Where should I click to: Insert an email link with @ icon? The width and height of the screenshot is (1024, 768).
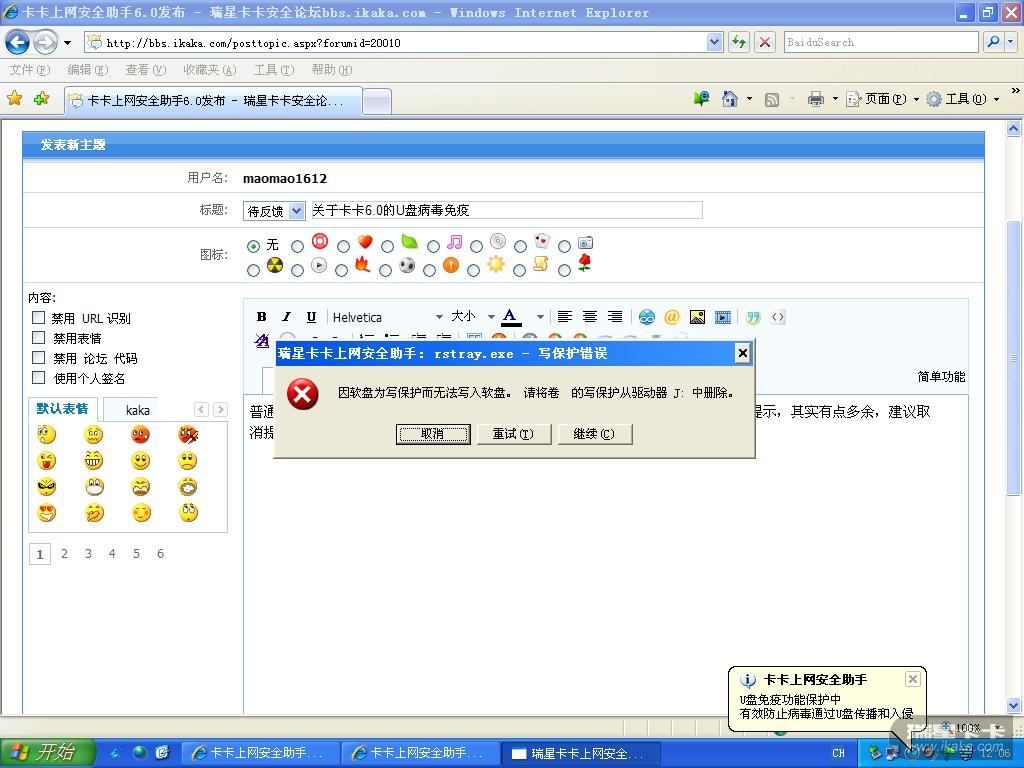coord(671,317)
